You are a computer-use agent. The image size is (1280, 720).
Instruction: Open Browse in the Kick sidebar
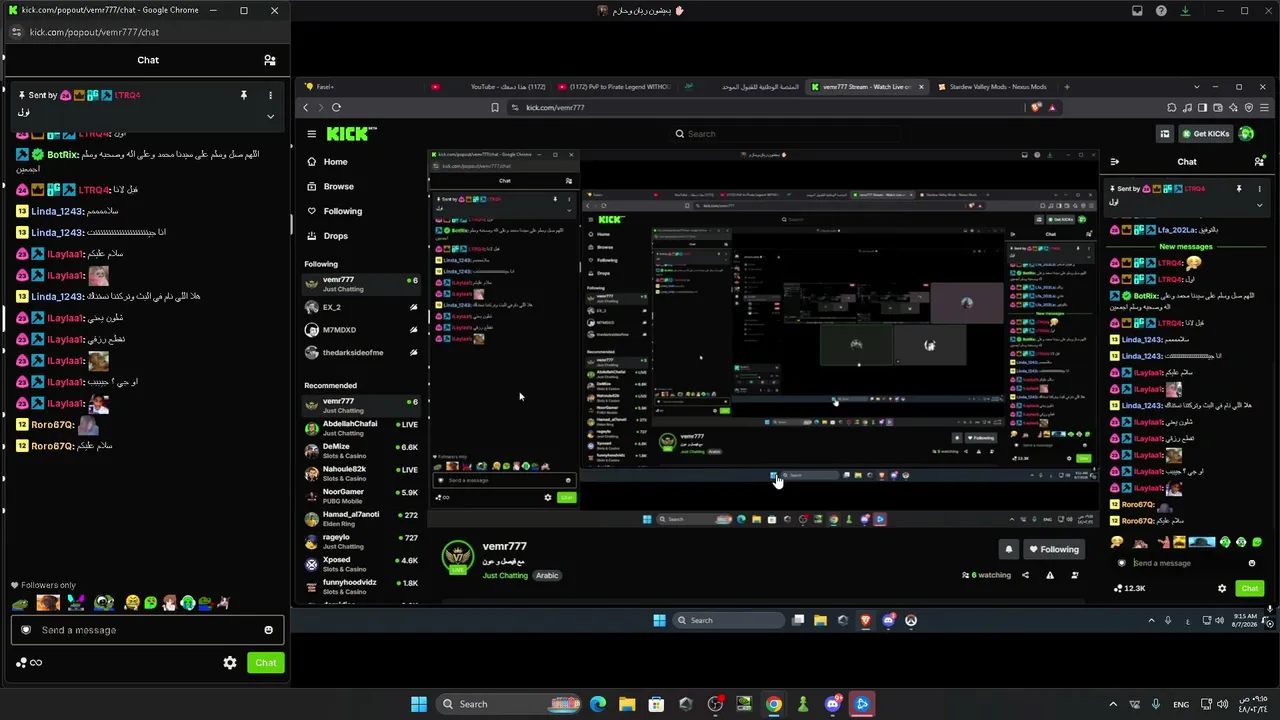[x=338, y=187]
